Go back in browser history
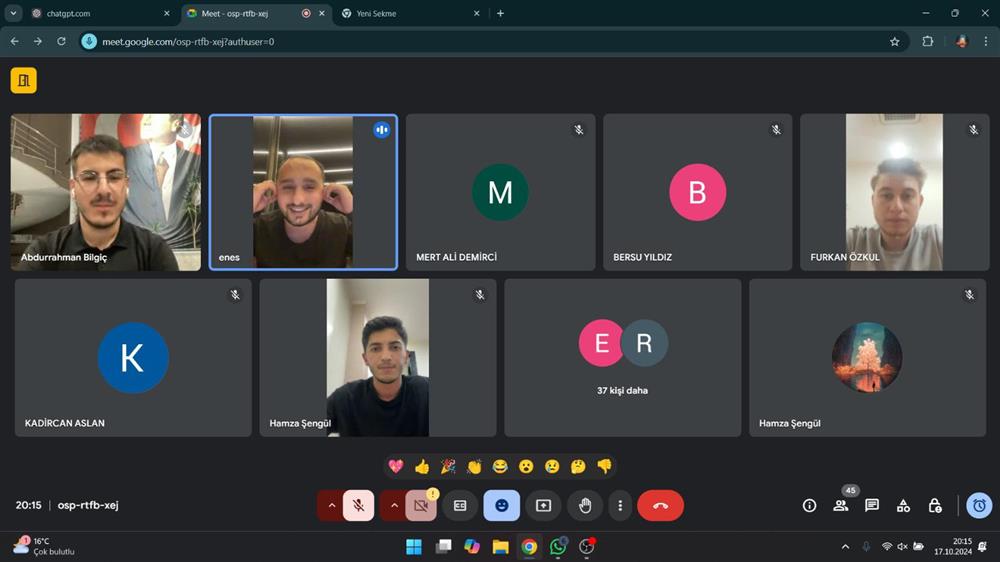This screenshot has height=562, width=1000. 15,41
